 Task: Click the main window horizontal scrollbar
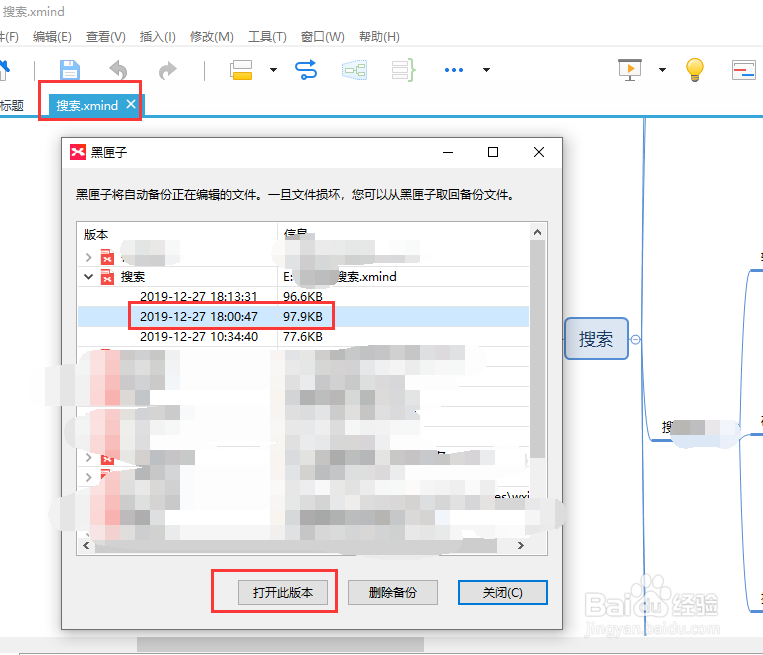pos(280,645)
